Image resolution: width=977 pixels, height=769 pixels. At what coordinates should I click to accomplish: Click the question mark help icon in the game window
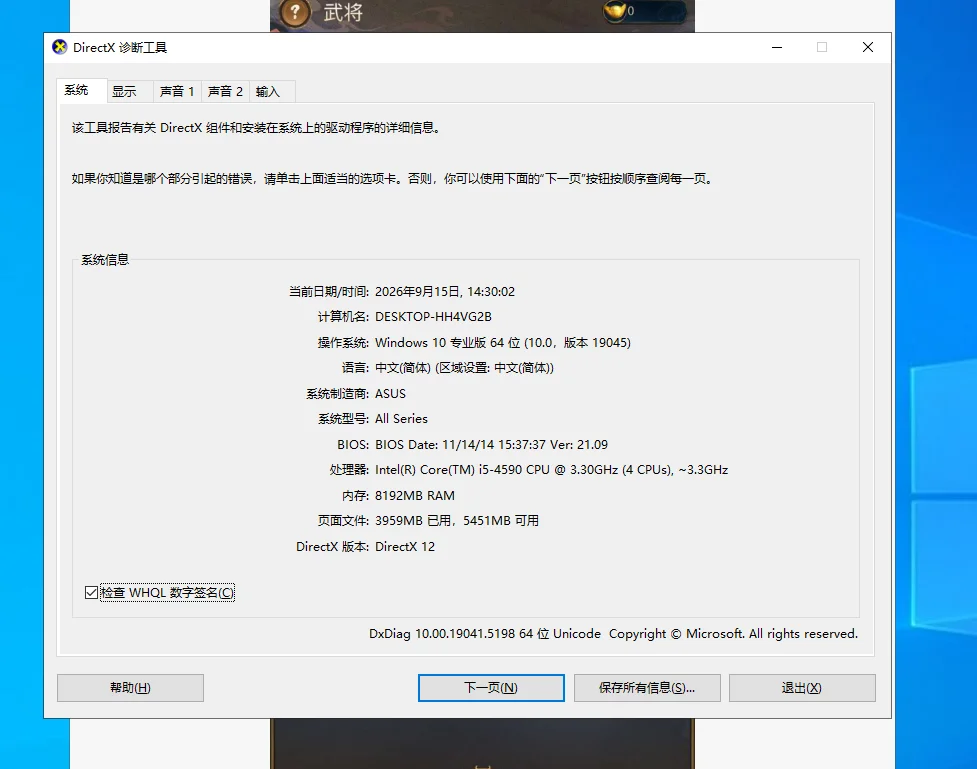pos(295,12)
